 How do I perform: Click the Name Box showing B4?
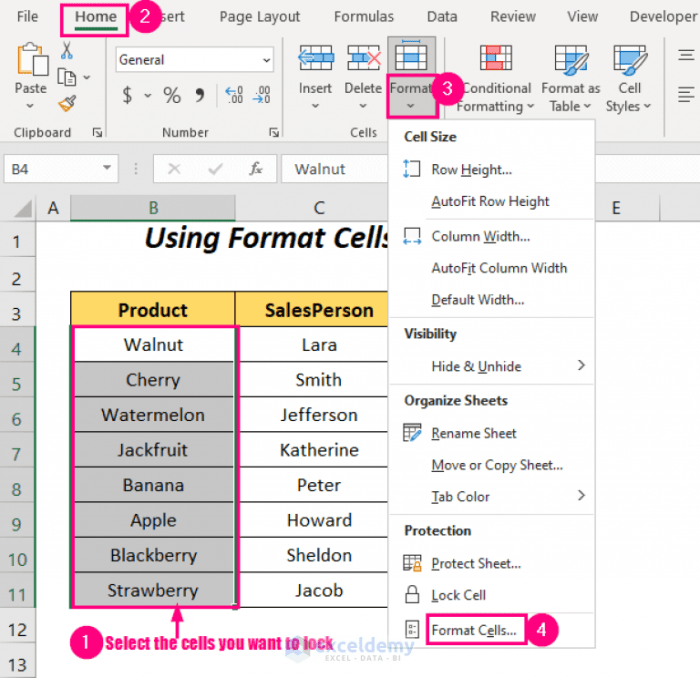pos(61,169)
